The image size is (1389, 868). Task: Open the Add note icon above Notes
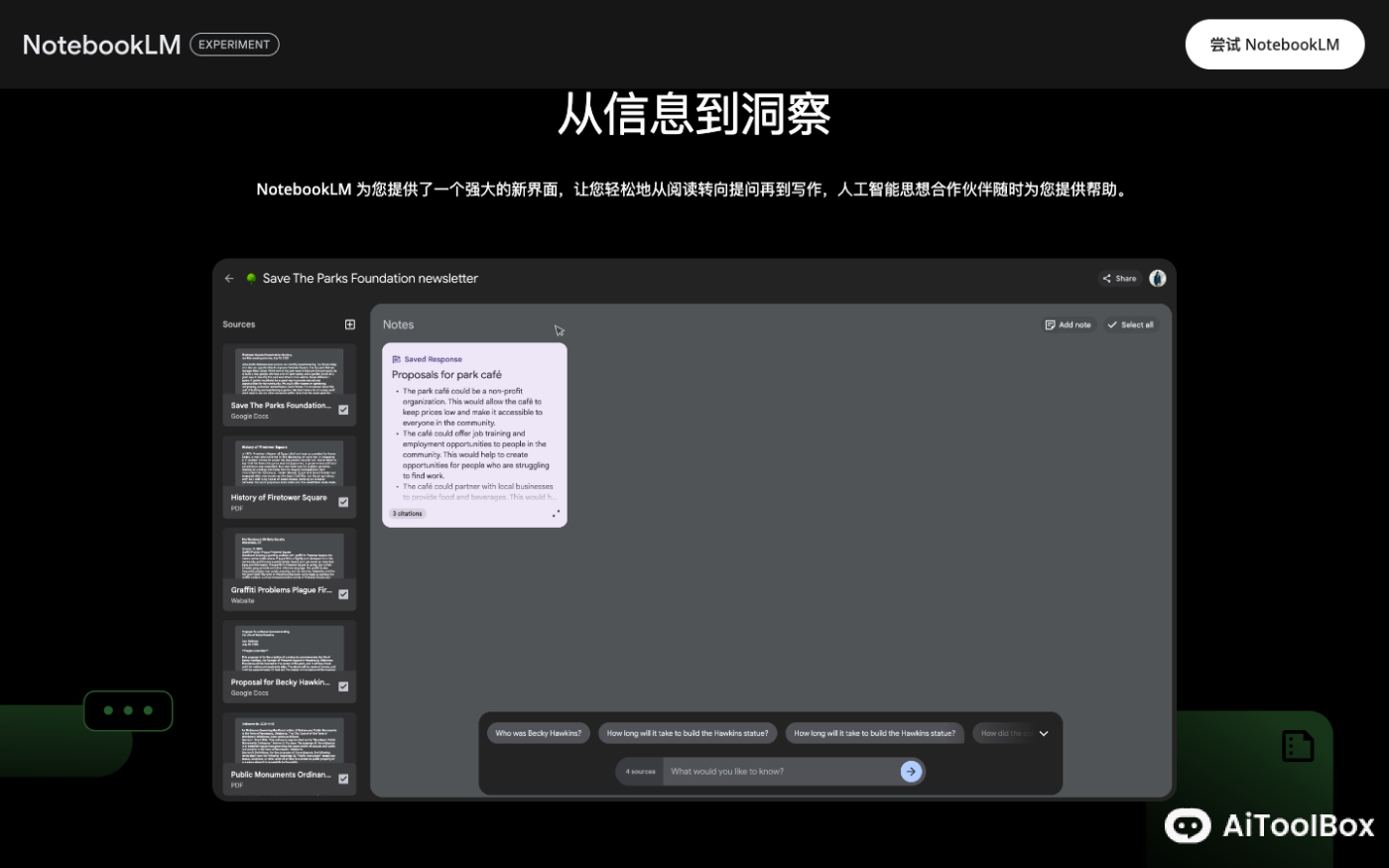[x=1050, y=324]
